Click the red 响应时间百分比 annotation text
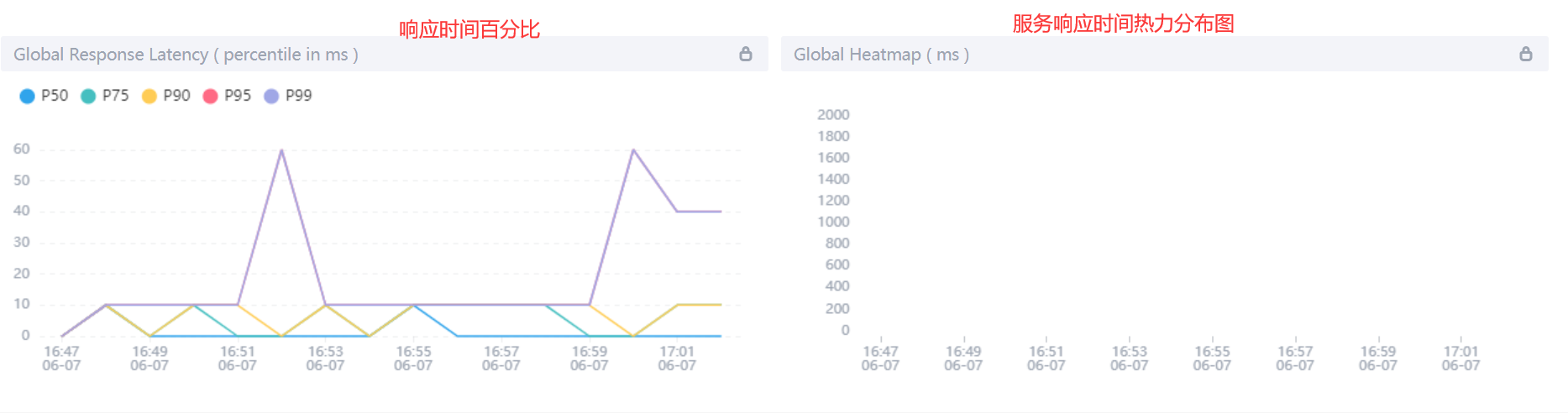Screen dimensions: 1568x413 click(469, 30)
